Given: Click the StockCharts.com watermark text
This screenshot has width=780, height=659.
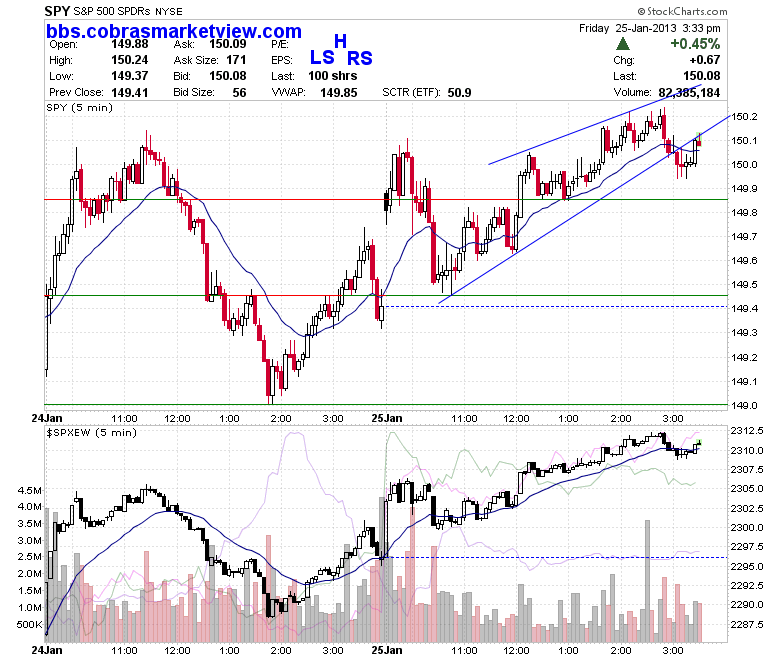Looking at the screenshot, I should pyautogui.click(x=682, y=11).
